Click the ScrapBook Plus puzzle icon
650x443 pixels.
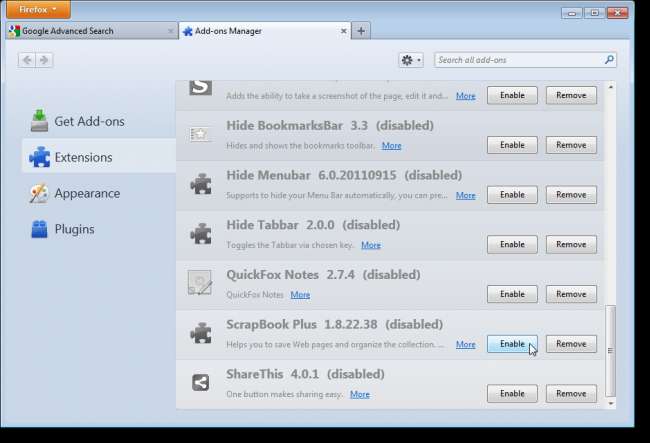click(x=201, y=333)
